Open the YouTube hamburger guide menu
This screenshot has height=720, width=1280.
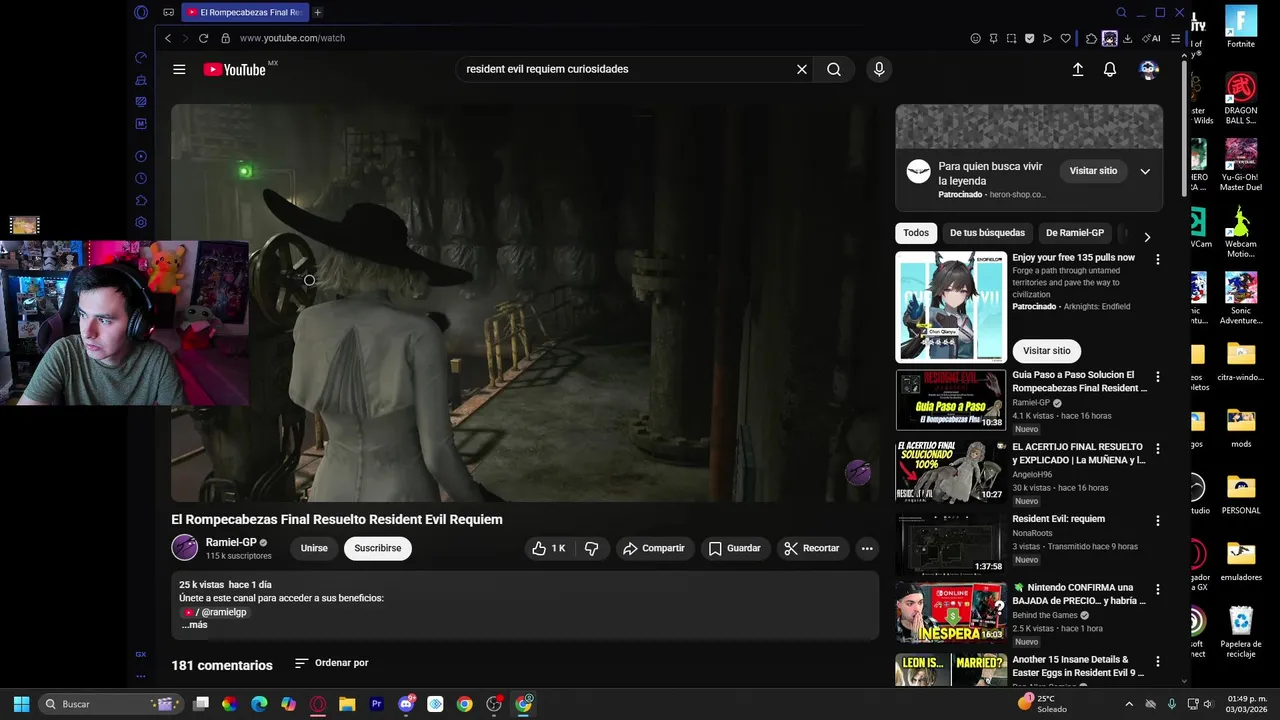[x=179, y=69]
